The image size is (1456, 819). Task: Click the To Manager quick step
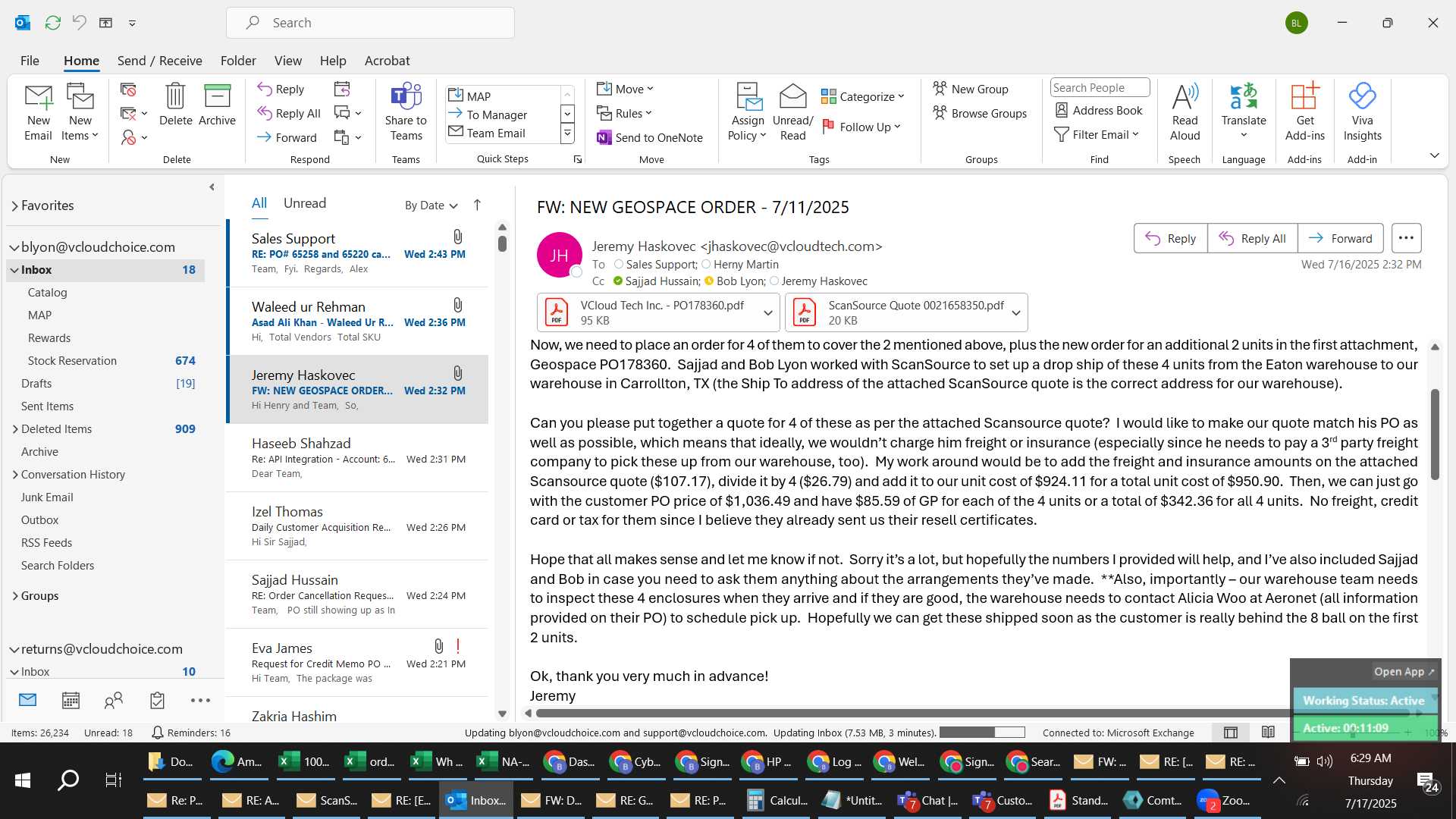tap(496, 115)
